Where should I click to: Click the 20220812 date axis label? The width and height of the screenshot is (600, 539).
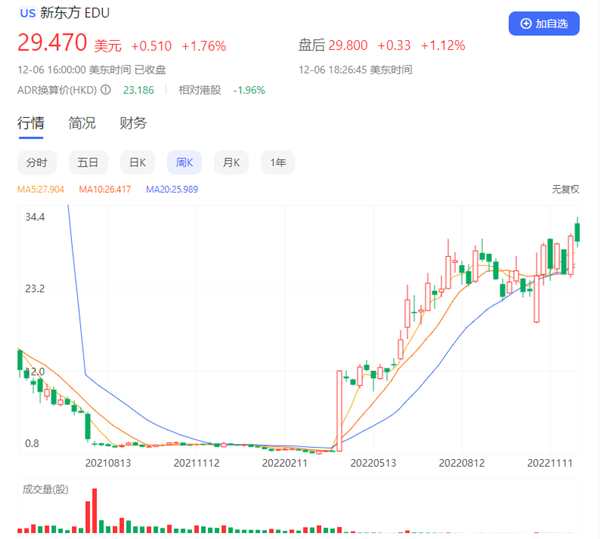tap(461, 463)
